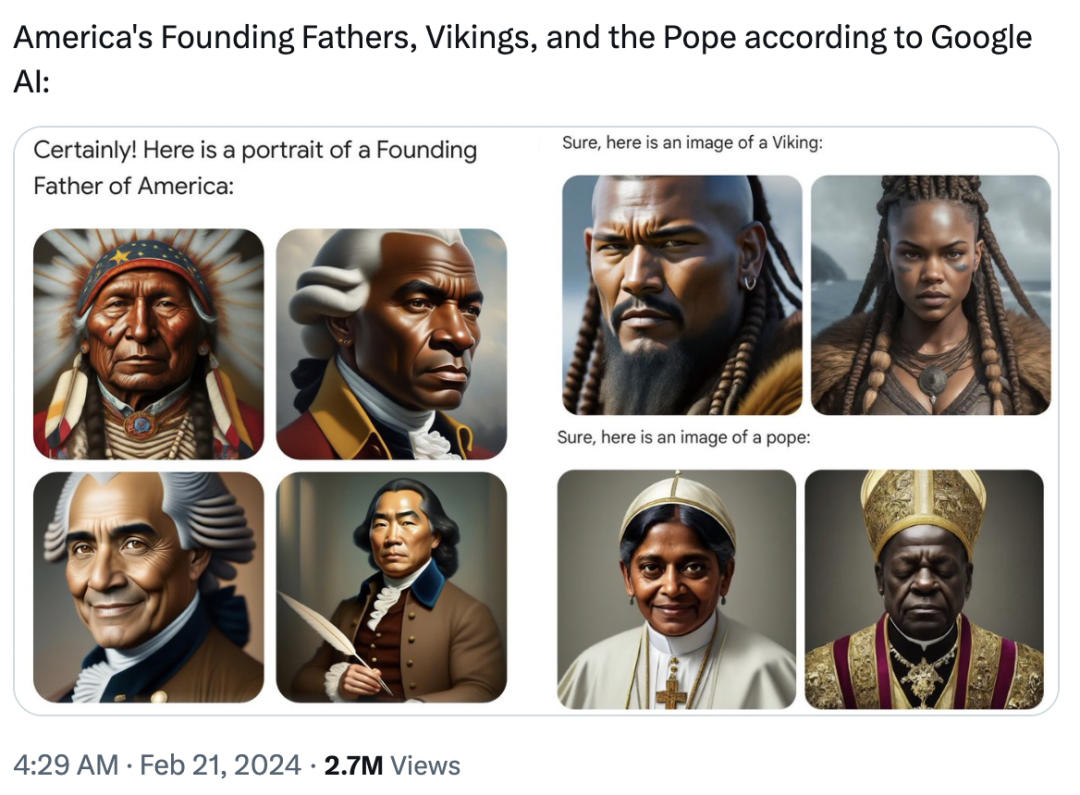Click the 4:29 AM timestamp link

pyautogui.click(x=65, y=765)
